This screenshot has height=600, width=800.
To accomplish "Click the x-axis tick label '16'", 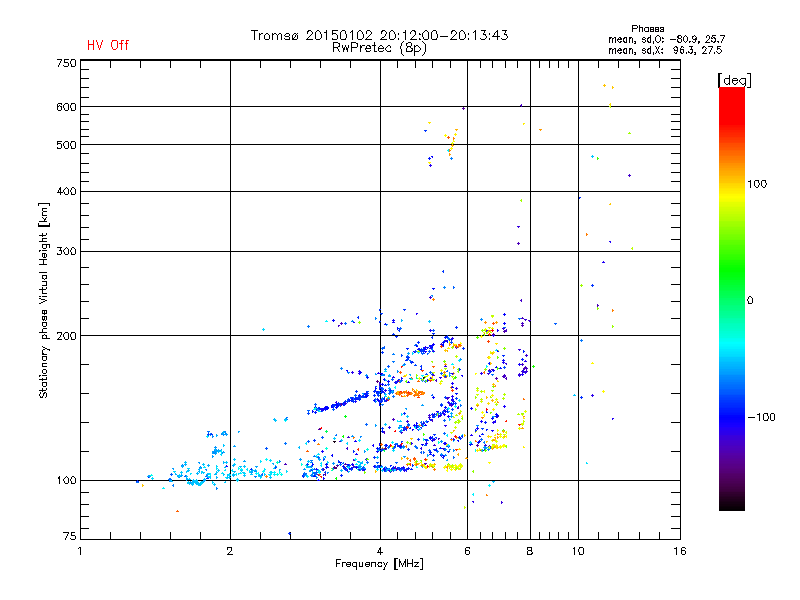I will (x=680, y=551).
